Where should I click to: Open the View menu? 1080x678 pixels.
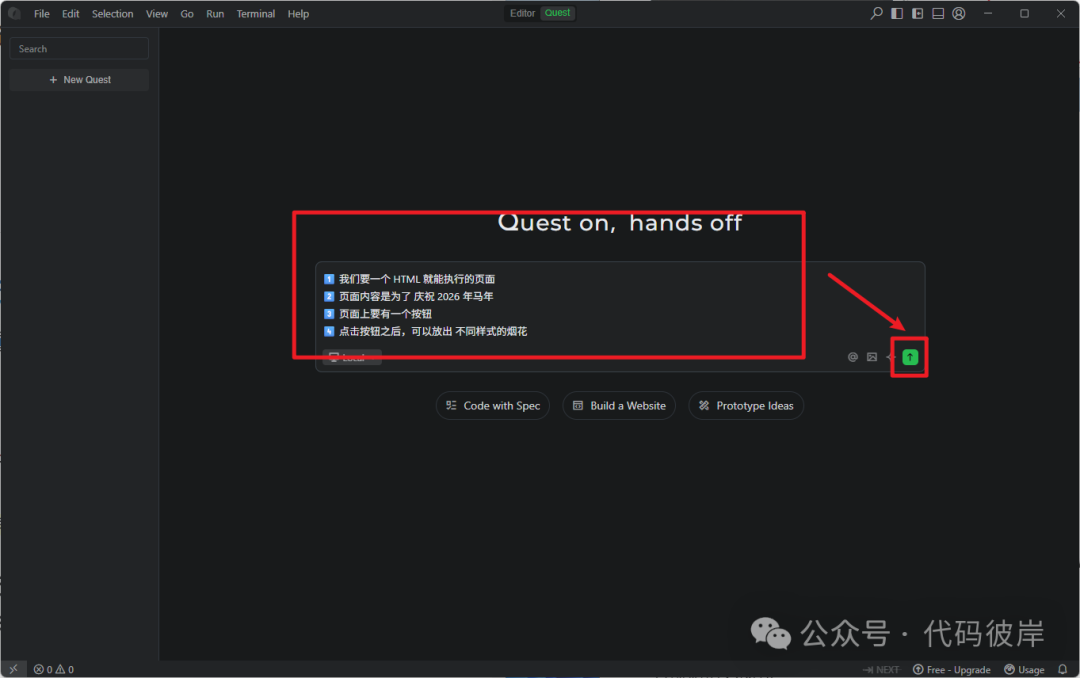[x=156, y=14]
